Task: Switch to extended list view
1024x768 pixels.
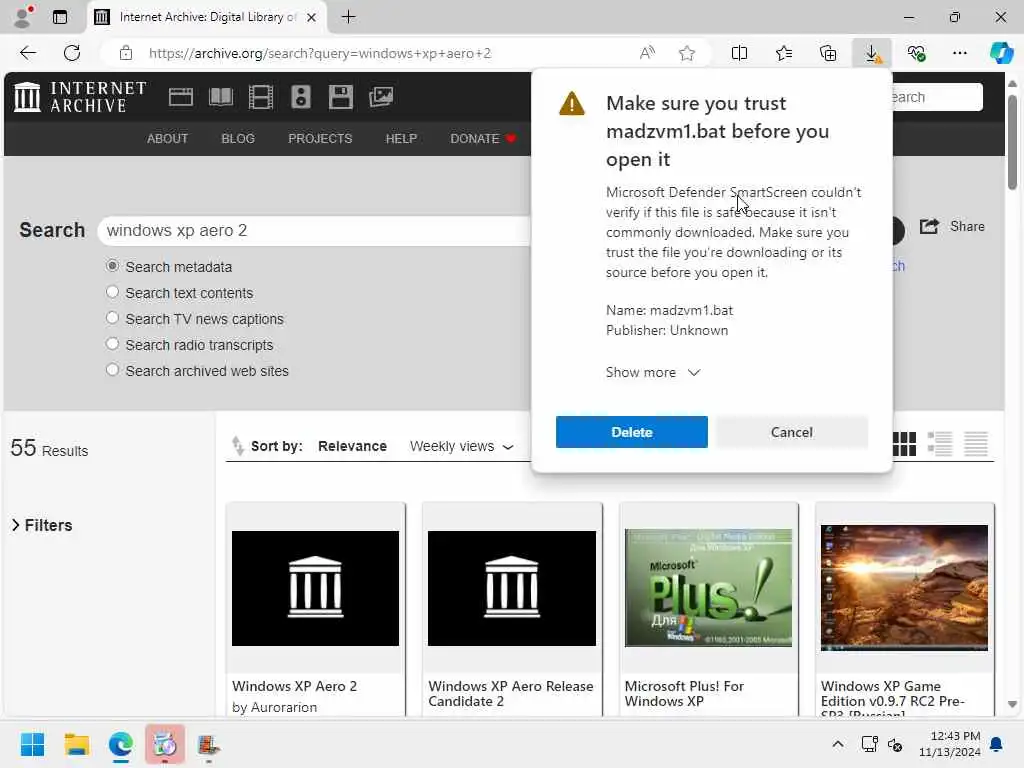Action: coord(940,444)
